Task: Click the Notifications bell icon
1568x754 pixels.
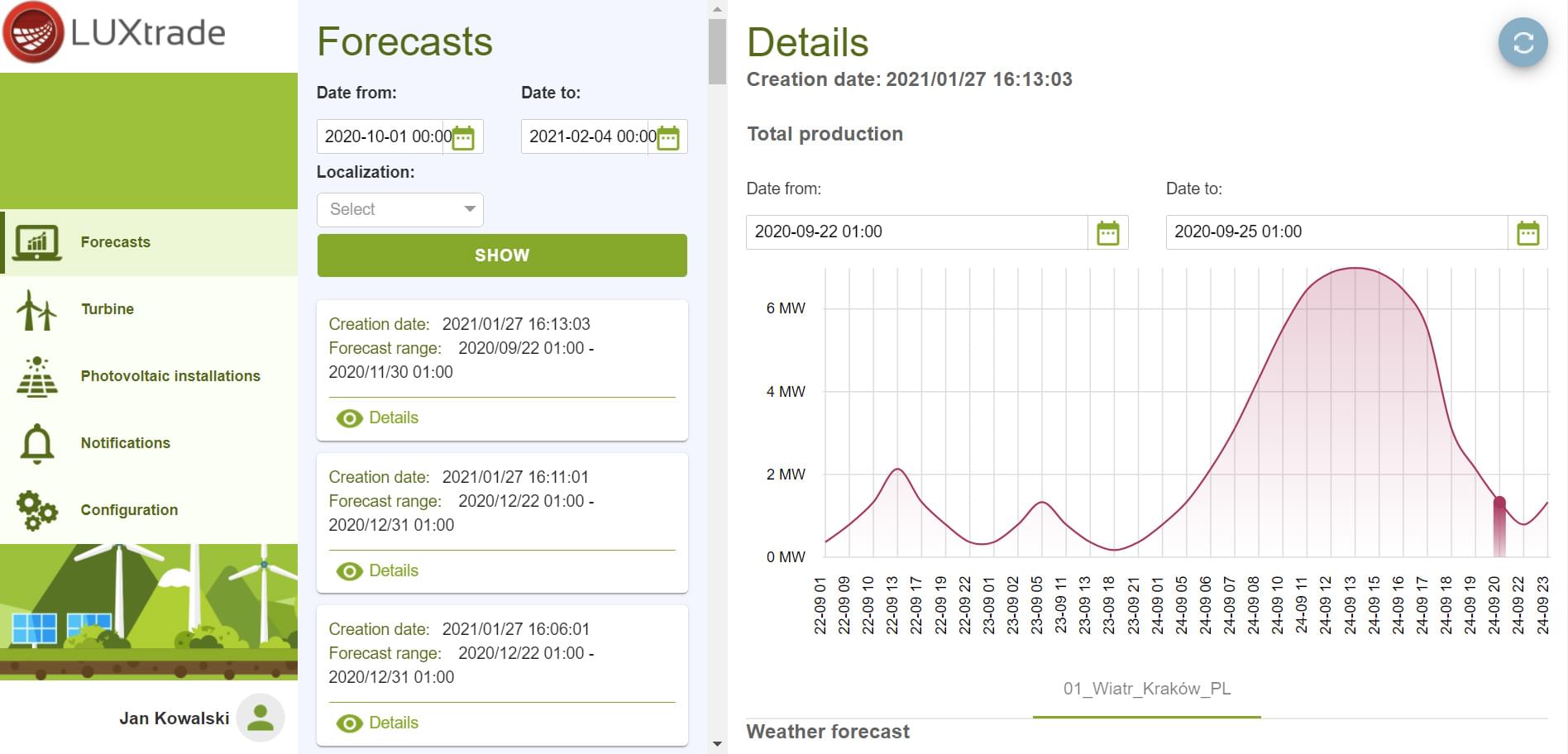Action: 36,443
